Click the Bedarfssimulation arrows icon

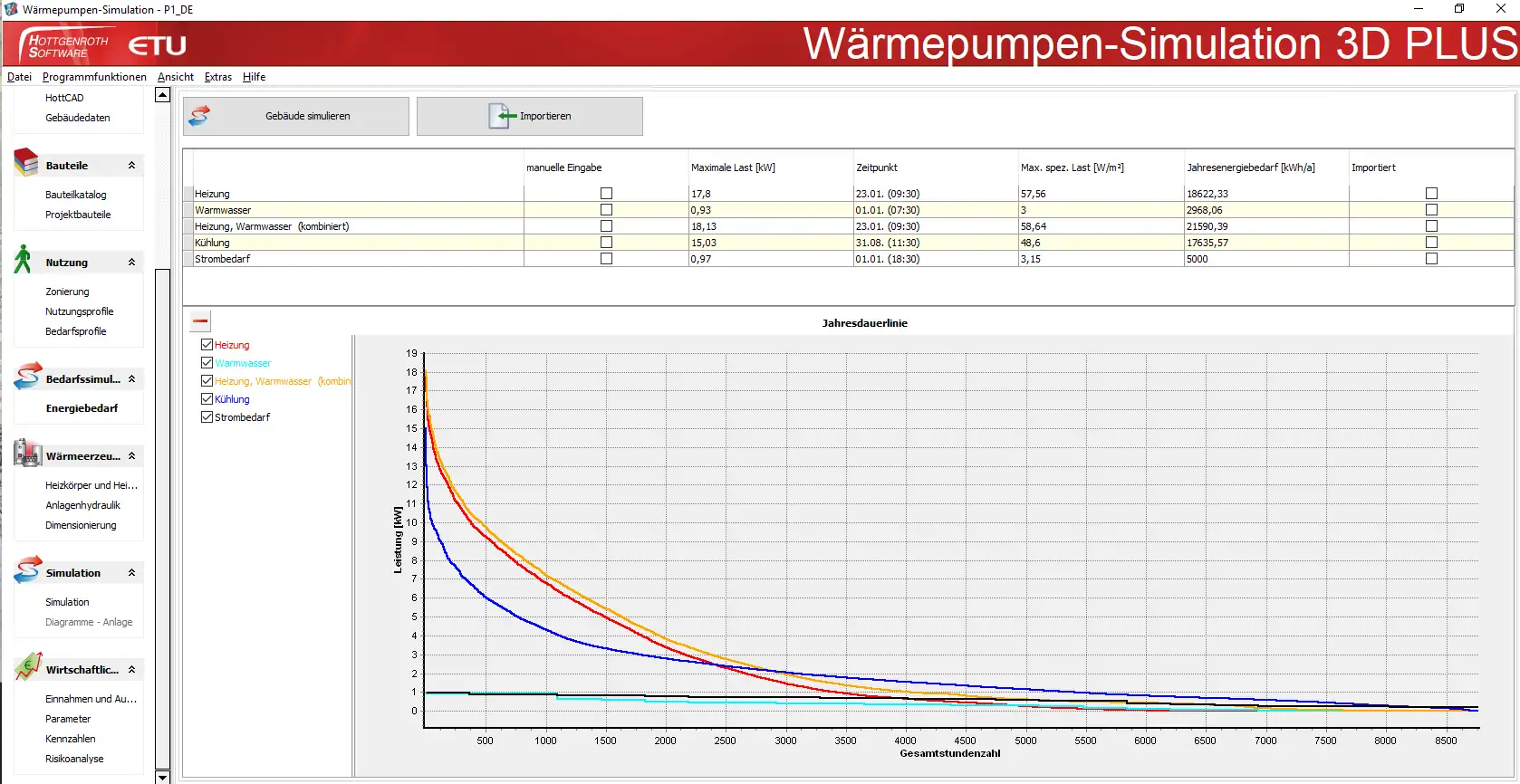click(27, 377)
